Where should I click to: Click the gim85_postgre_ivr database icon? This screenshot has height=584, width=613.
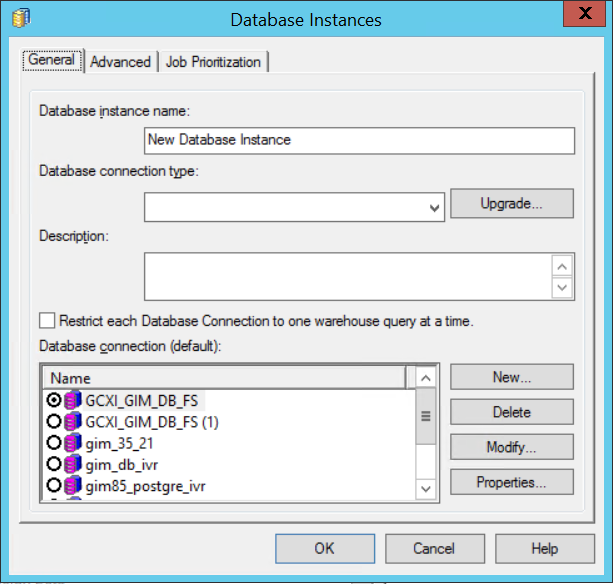73,486
